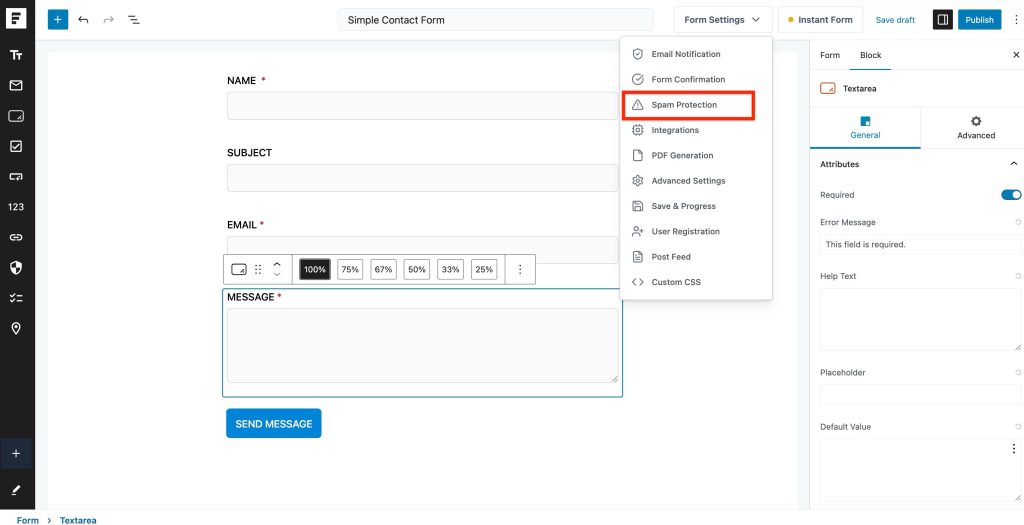Viewport: 1024px width, 525px height.
Task: Click the Formidable logo icon
Action: [x=16, y=18]
